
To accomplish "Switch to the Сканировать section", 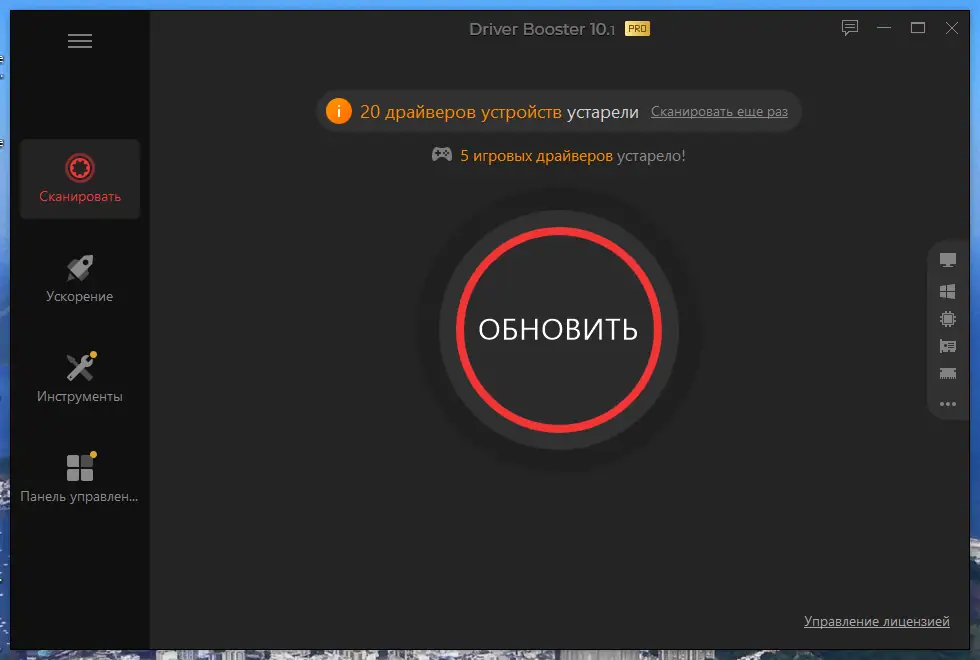I will 80,180.
